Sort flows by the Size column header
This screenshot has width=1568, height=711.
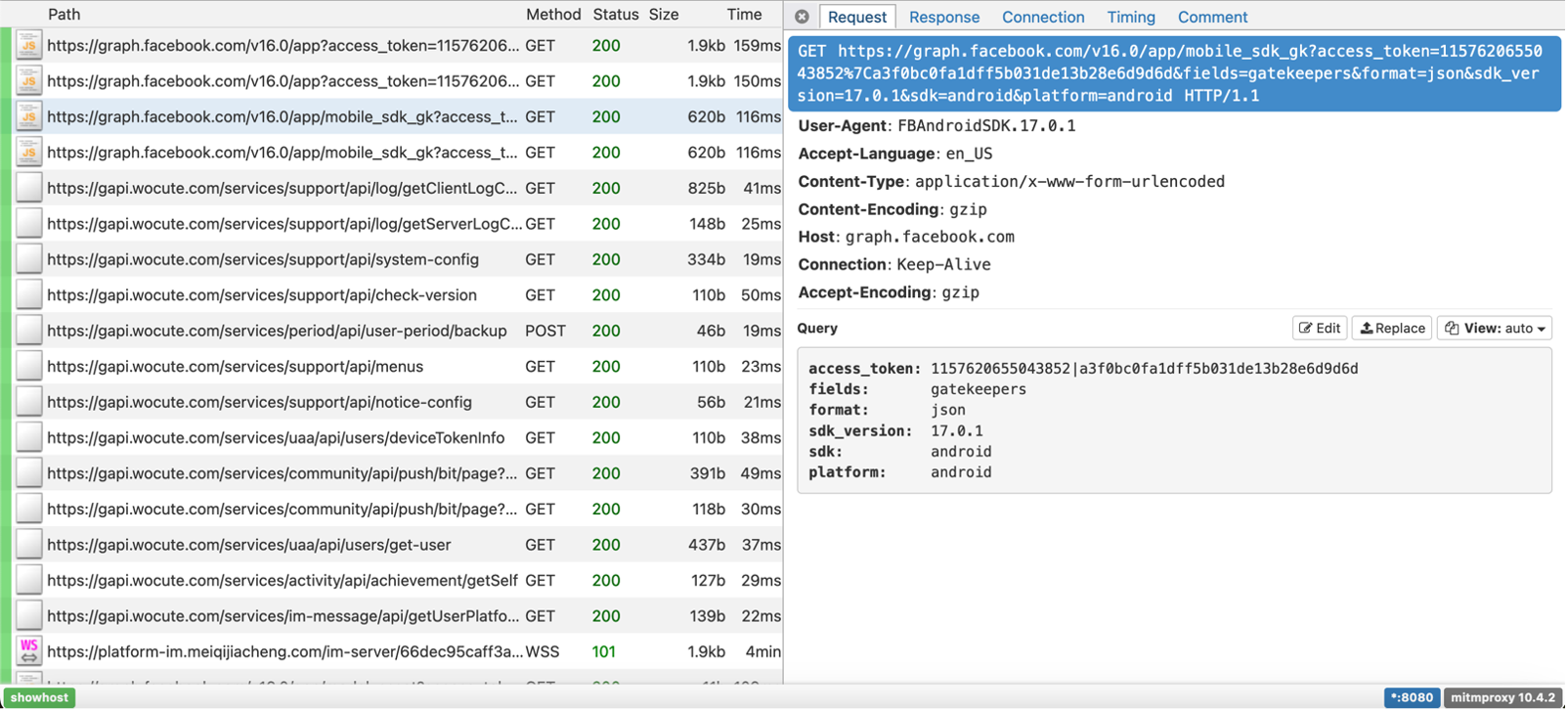pos(664,15)
